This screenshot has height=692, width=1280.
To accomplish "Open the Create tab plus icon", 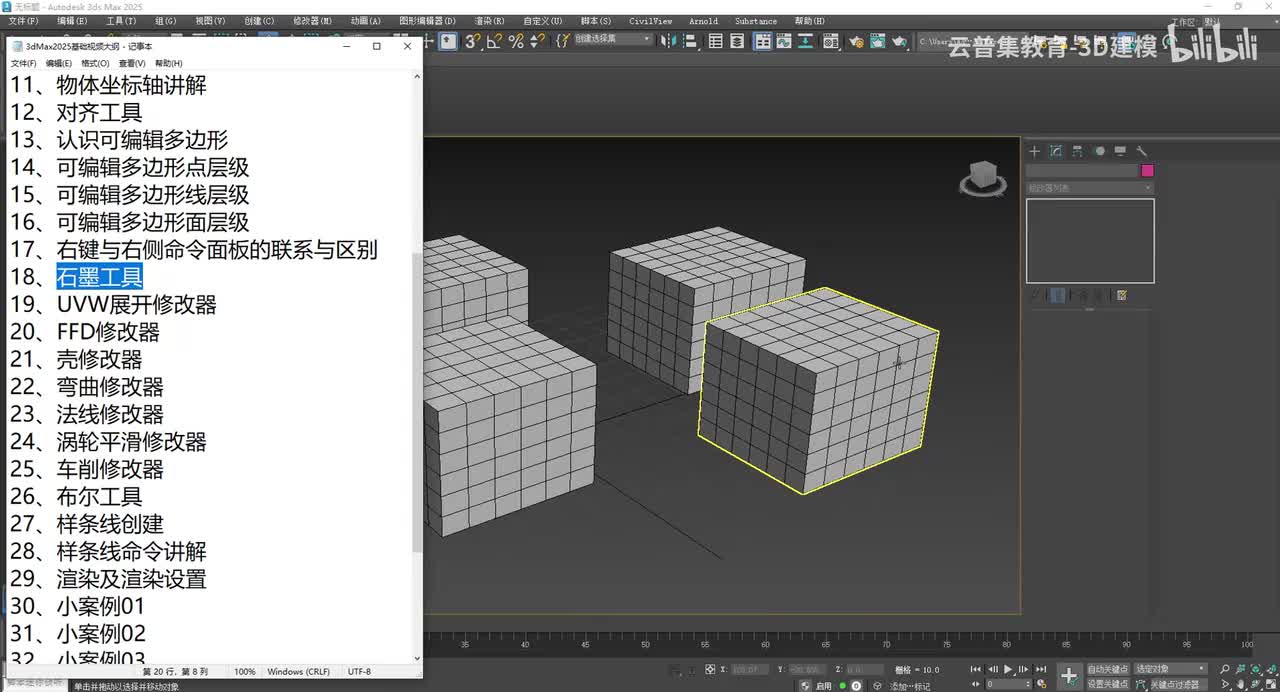I will (1035, 151).
